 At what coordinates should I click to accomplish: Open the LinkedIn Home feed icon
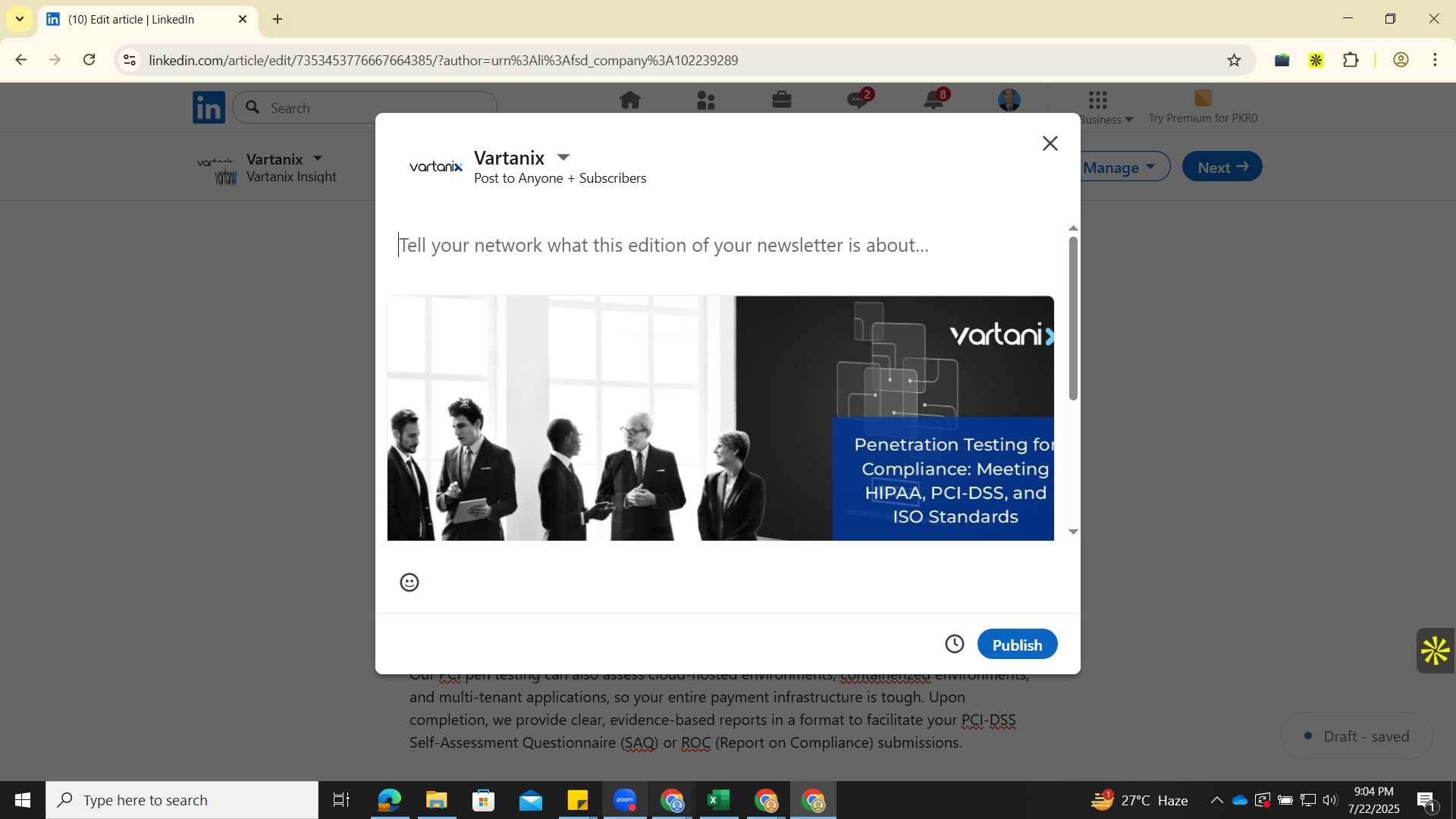point(629,100)
